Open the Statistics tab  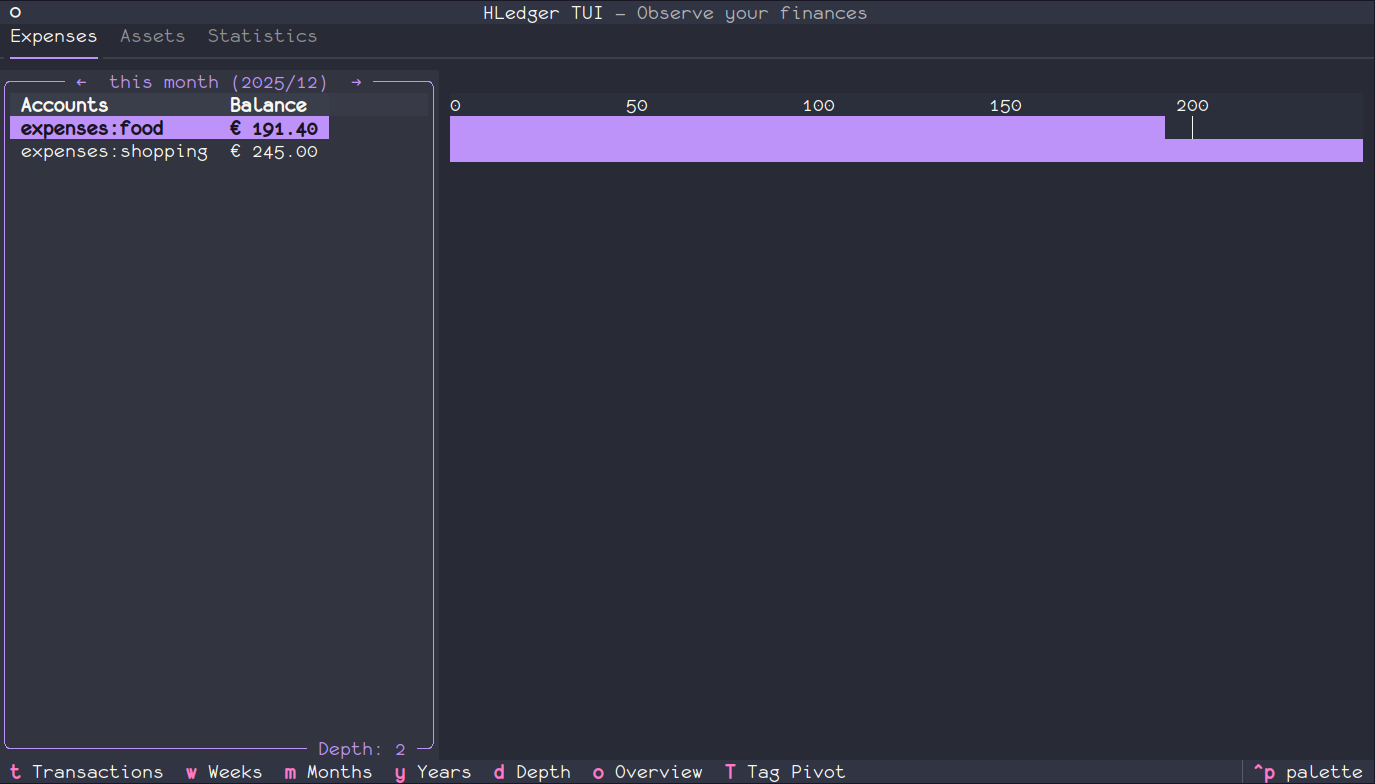(262, 36)
